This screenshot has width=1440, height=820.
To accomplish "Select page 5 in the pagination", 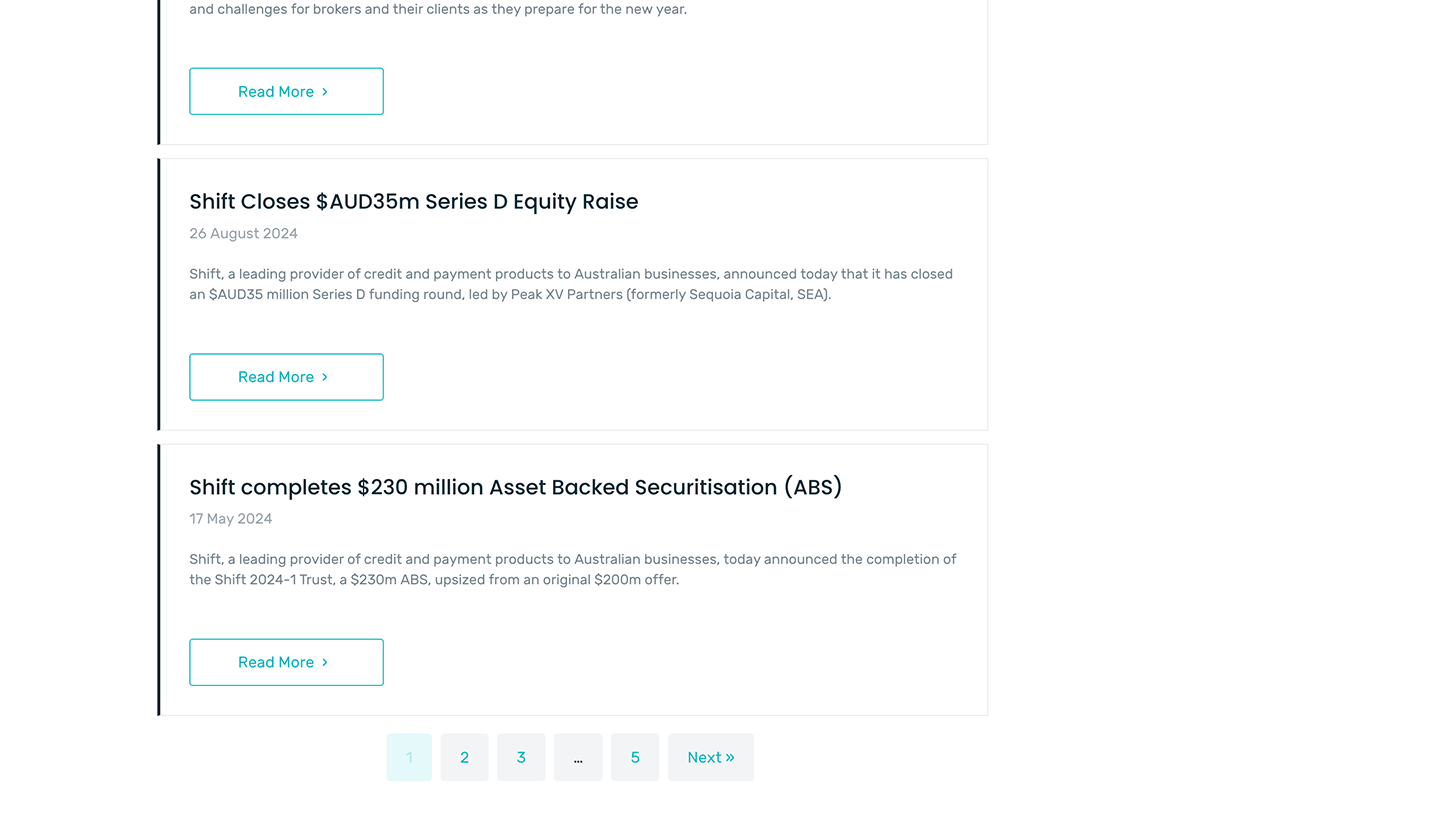I will [635, 757].
